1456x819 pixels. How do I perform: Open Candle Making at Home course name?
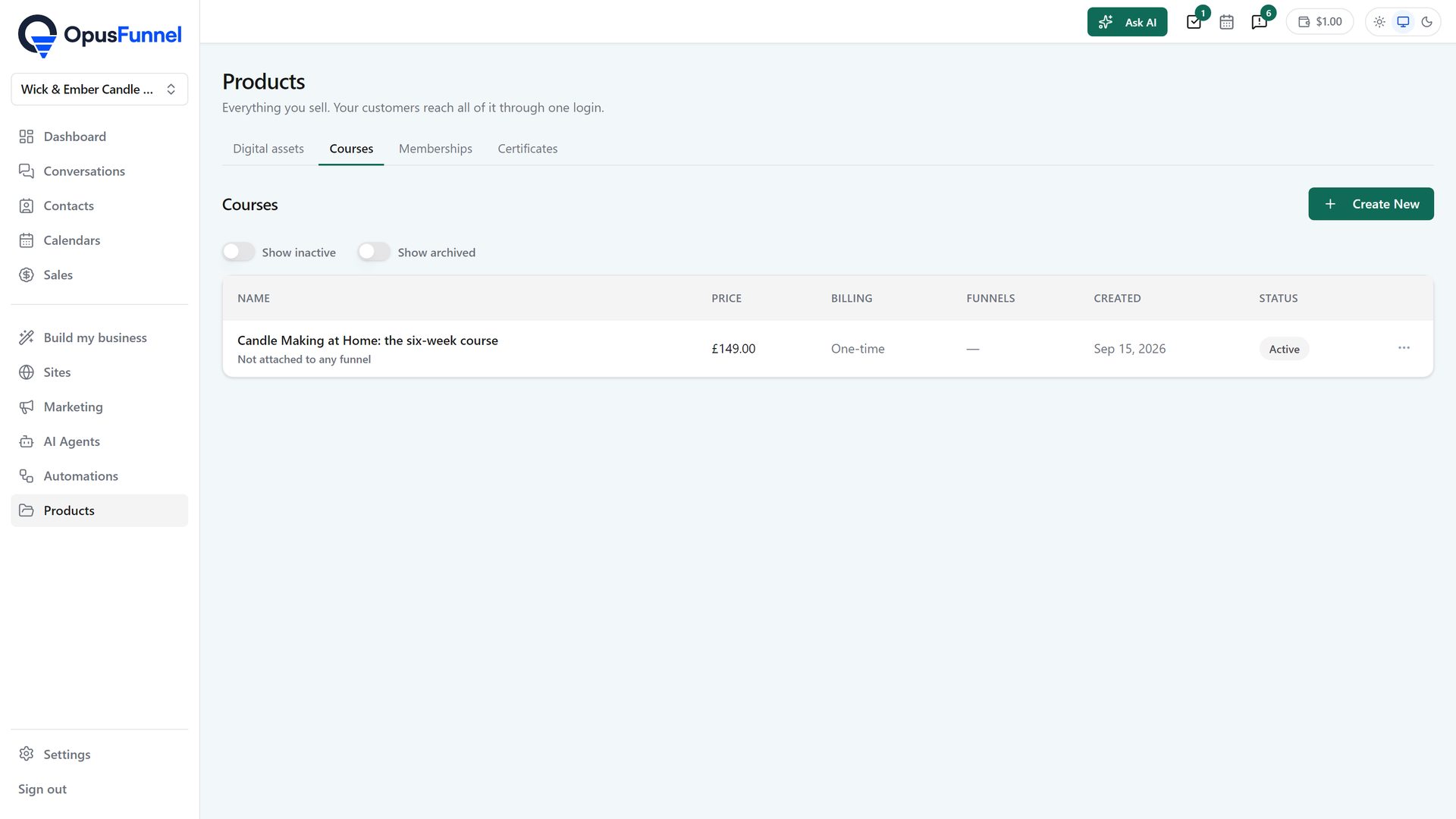[x=368, y=340]
